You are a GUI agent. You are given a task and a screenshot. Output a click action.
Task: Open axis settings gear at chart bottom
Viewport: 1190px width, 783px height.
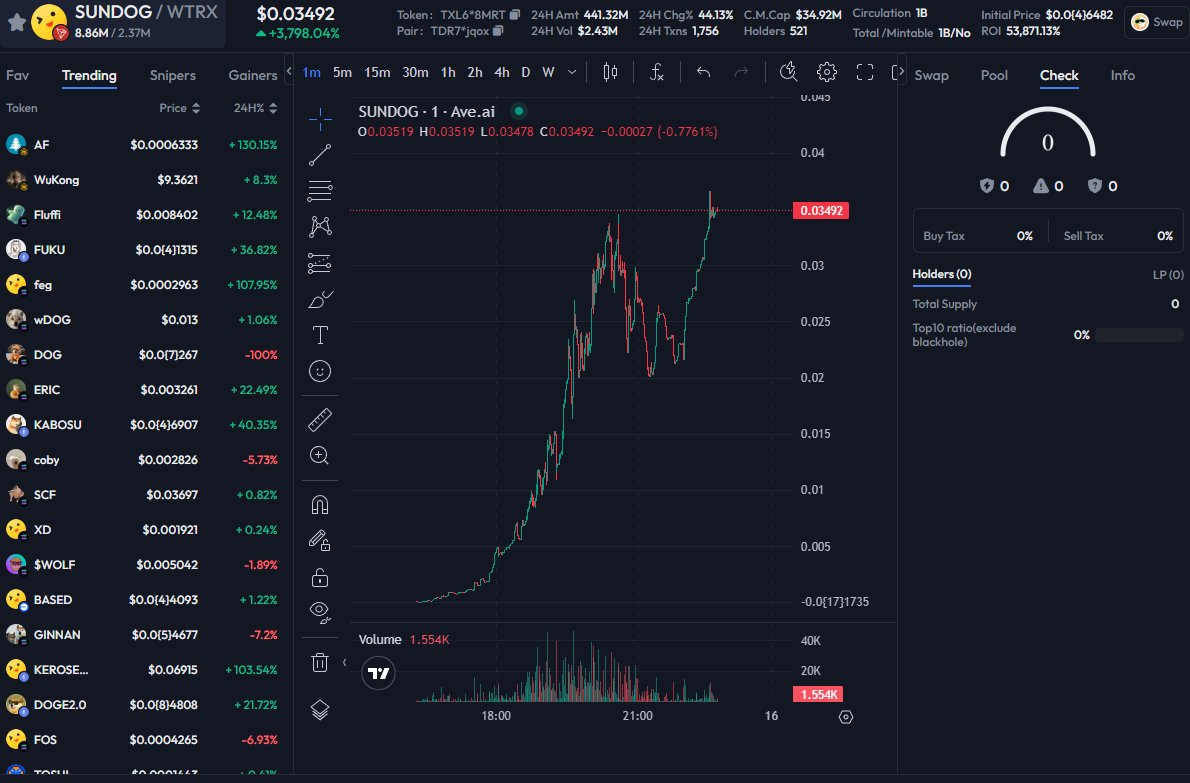[845, 717]
